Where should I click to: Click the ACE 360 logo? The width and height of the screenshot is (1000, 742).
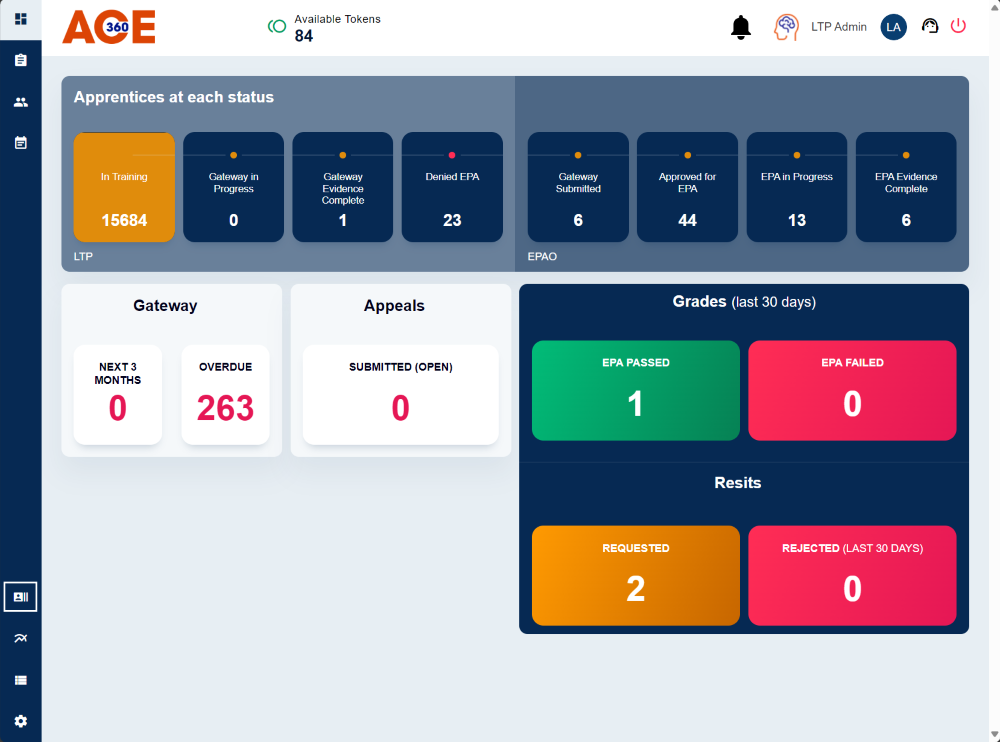click(109, 27)
